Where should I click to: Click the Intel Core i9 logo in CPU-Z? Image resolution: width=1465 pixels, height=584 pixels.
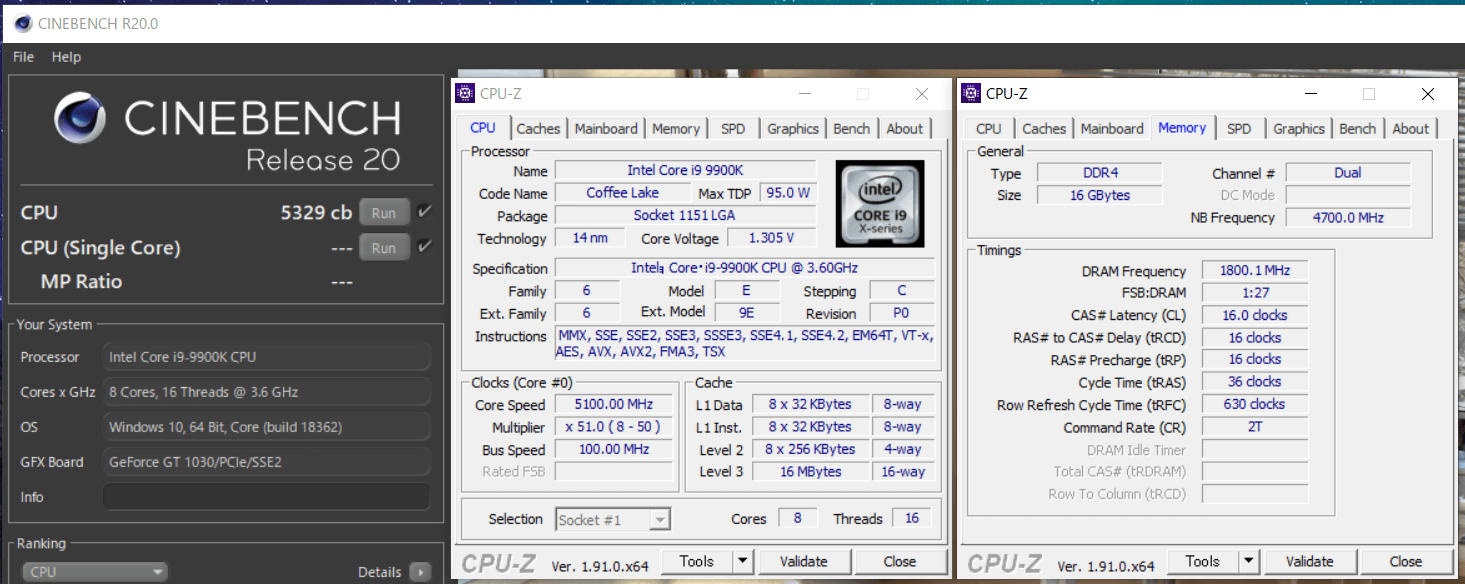click(878, 203)
